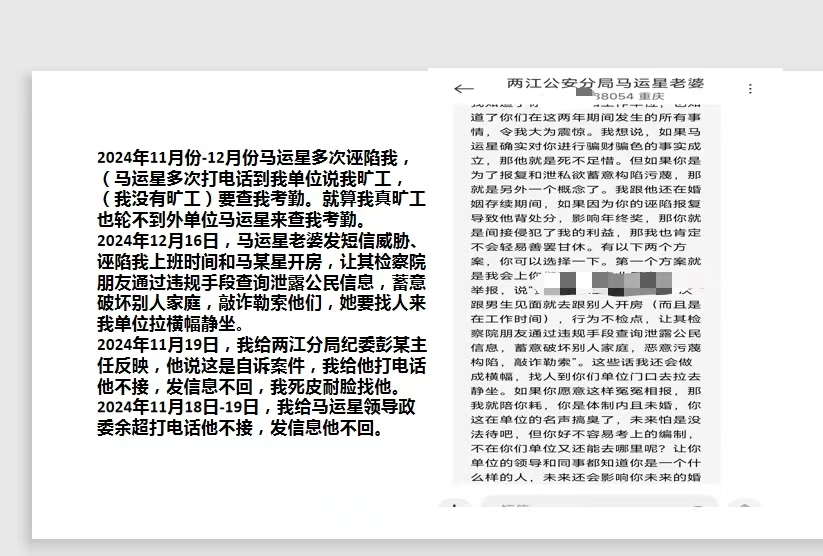The height and width of the screenshot is (556, 823).
Task: Click the paragraph beginning '2024年11月19日'
Action: pos(261,365)
